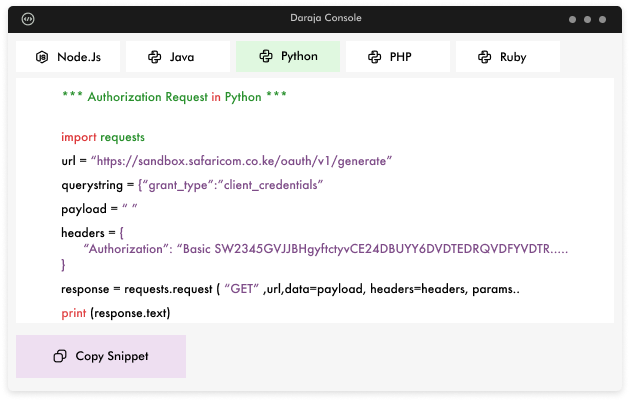Image resolution: width=630 pixels, height=401 pixels.
Task: Click the Ruby tab icon
Action: point(485,57)
